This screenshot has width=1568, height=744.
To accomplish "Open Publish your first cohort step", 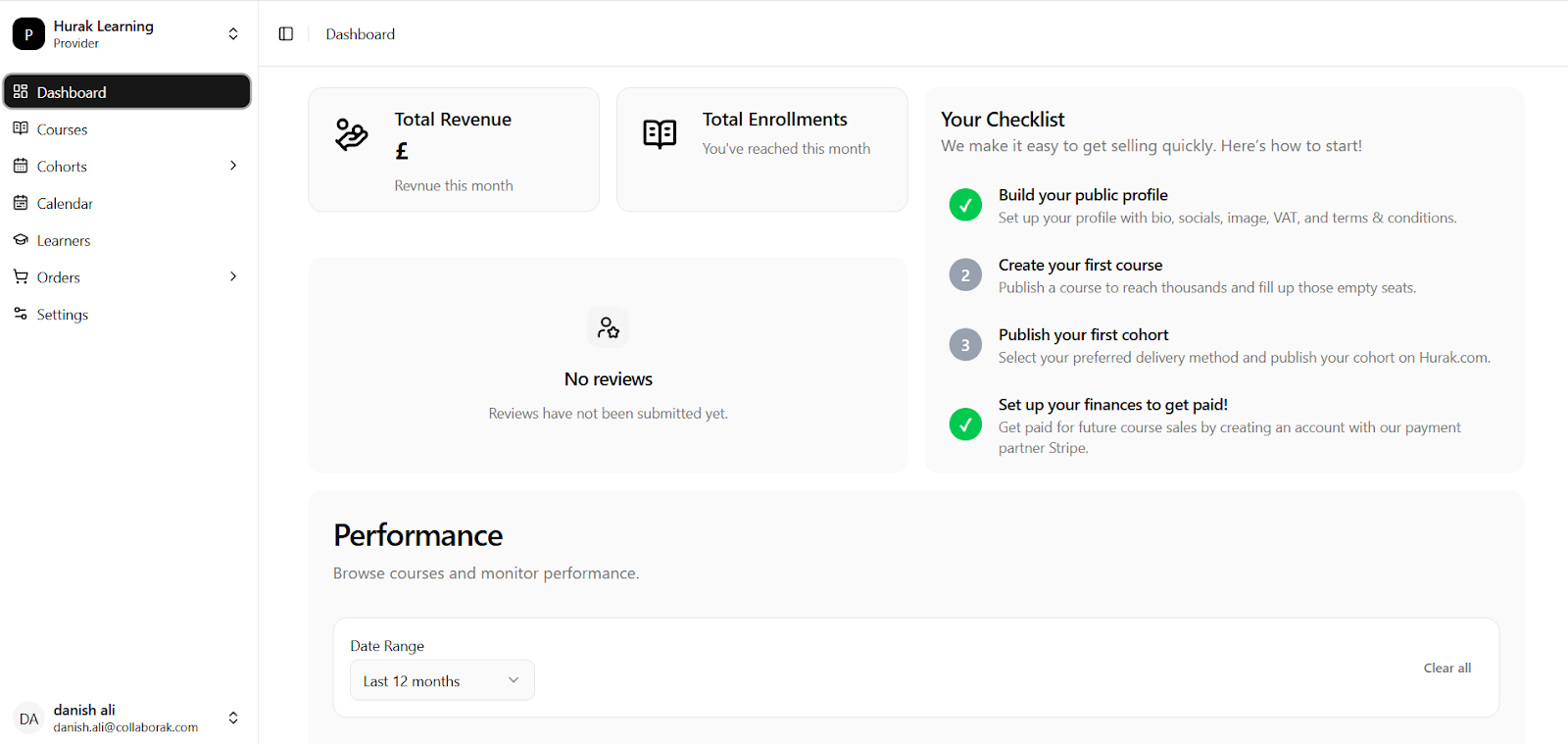I will tap(1083, 335).
